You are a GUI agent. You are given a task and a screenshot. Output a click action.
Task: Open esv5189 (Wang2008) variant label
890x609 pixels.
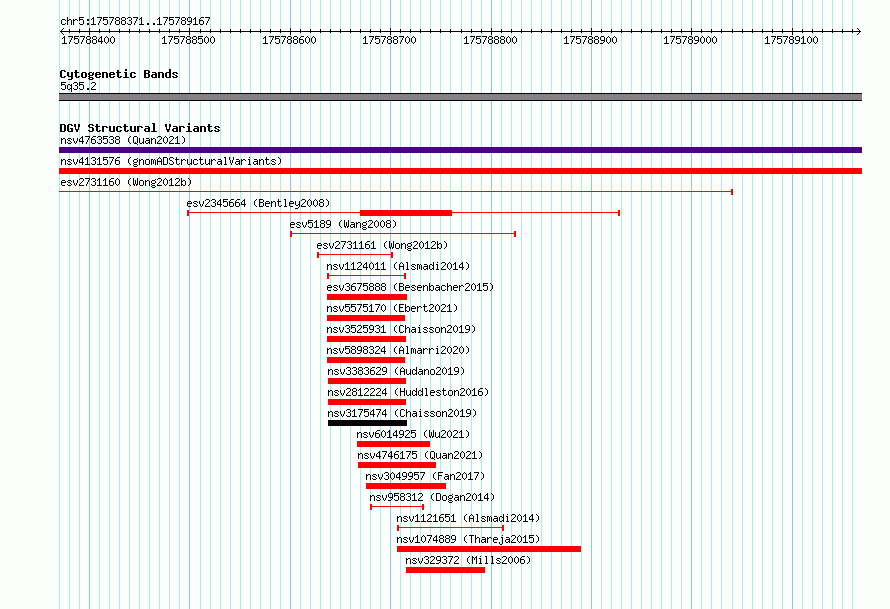point(343,224)
